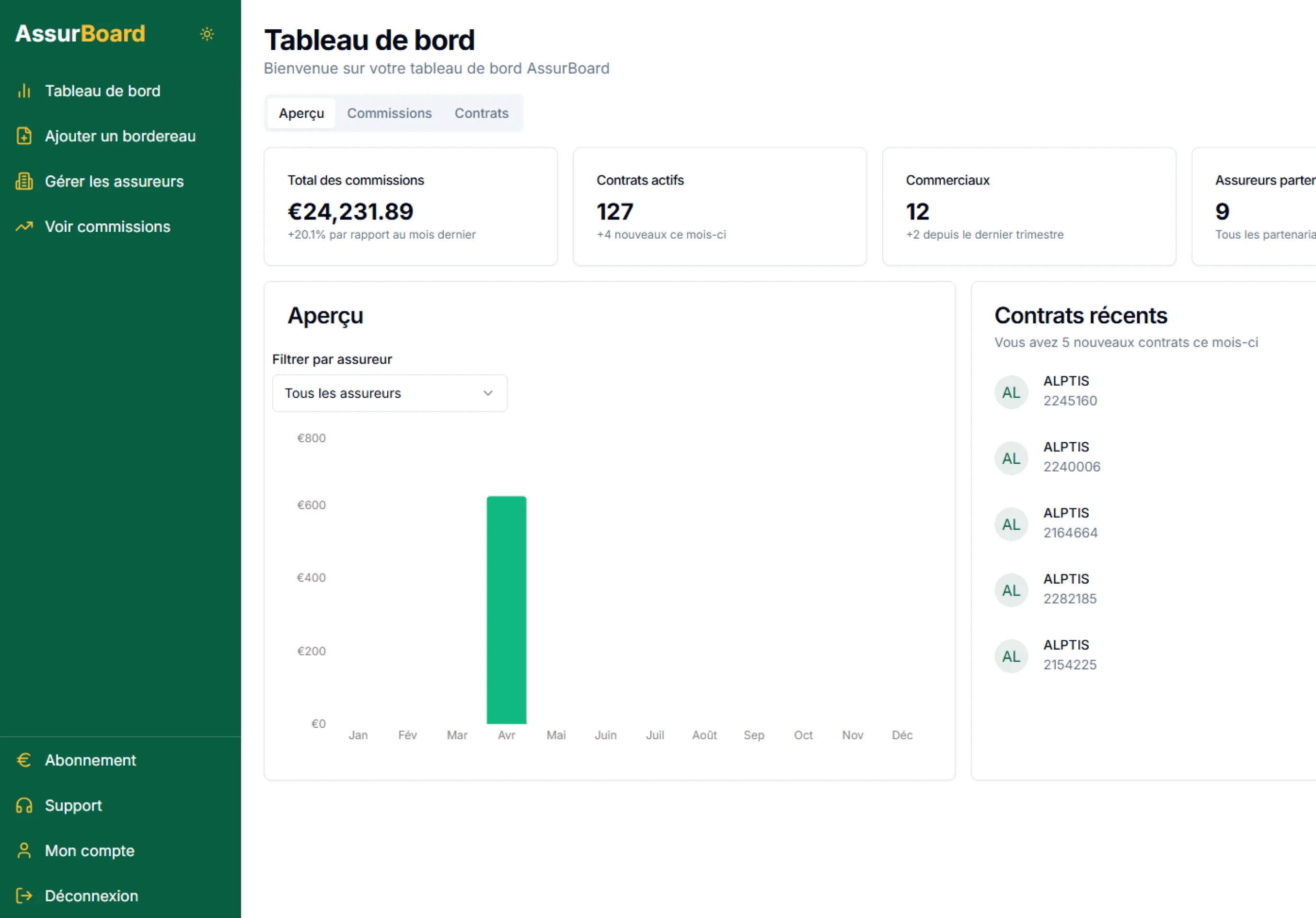1316x918 pixels.
Task: Expand the Tous les assureurs dropdown
Action: 389,393
